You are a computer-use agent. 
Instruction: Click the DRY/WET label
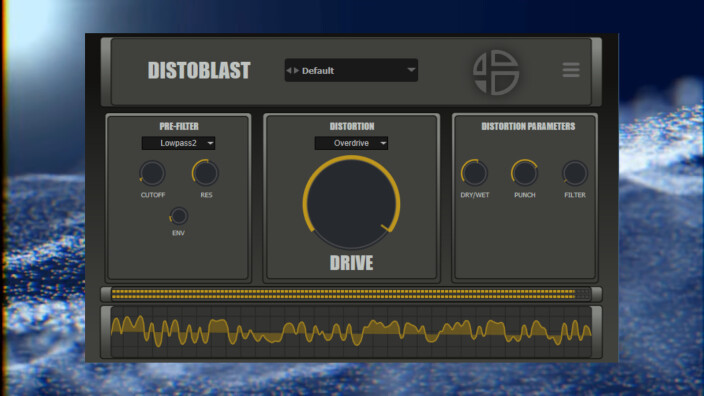pos(475,195)
